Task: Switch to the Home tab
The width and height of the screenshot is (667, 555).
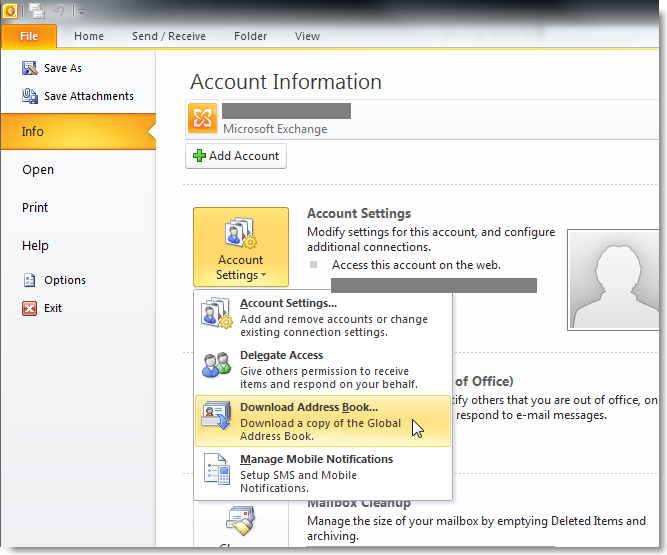Action: (x=88, y=36)
